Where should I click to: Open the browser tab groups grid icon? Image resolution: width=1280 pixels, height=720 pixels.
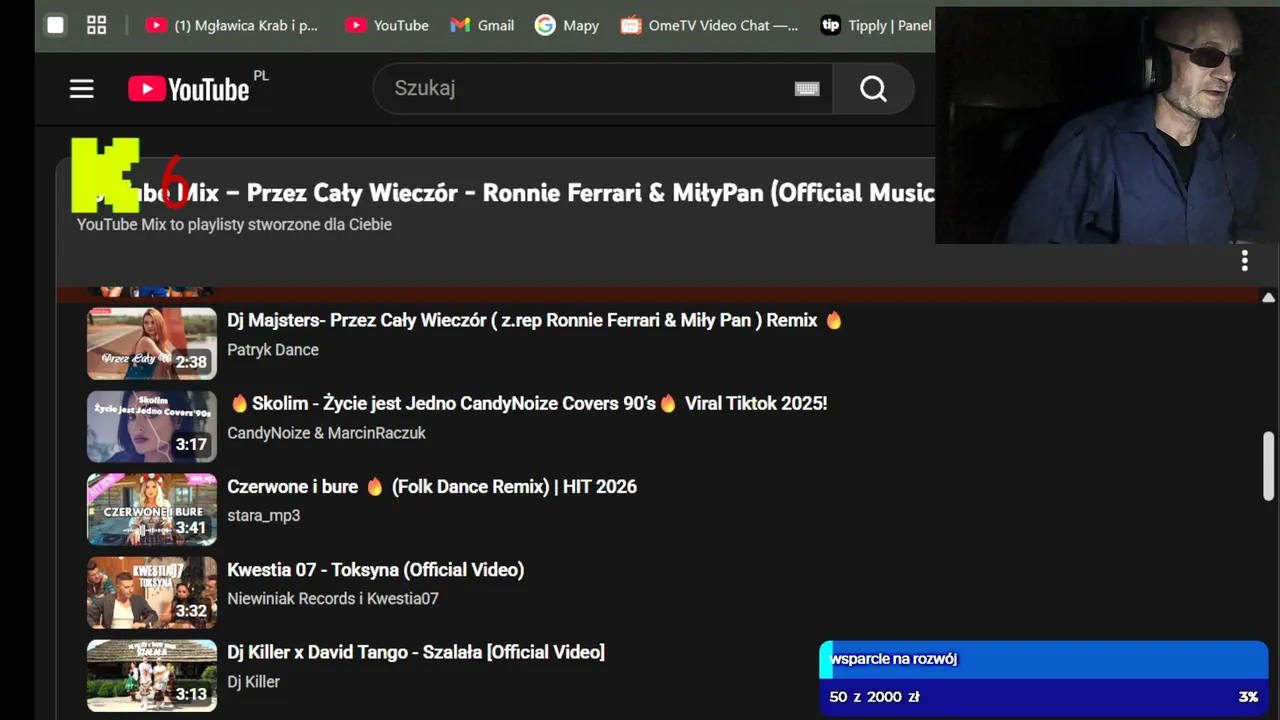(x=97, y=25)
